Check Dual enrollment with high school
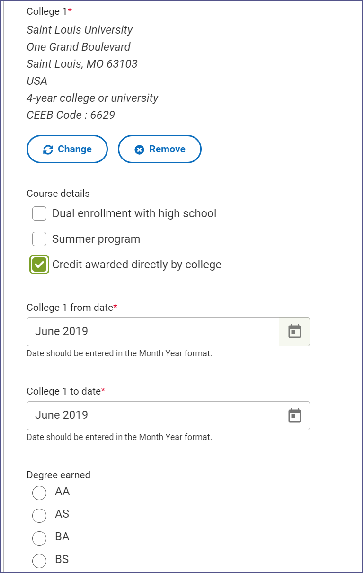 tap(39, 213)
